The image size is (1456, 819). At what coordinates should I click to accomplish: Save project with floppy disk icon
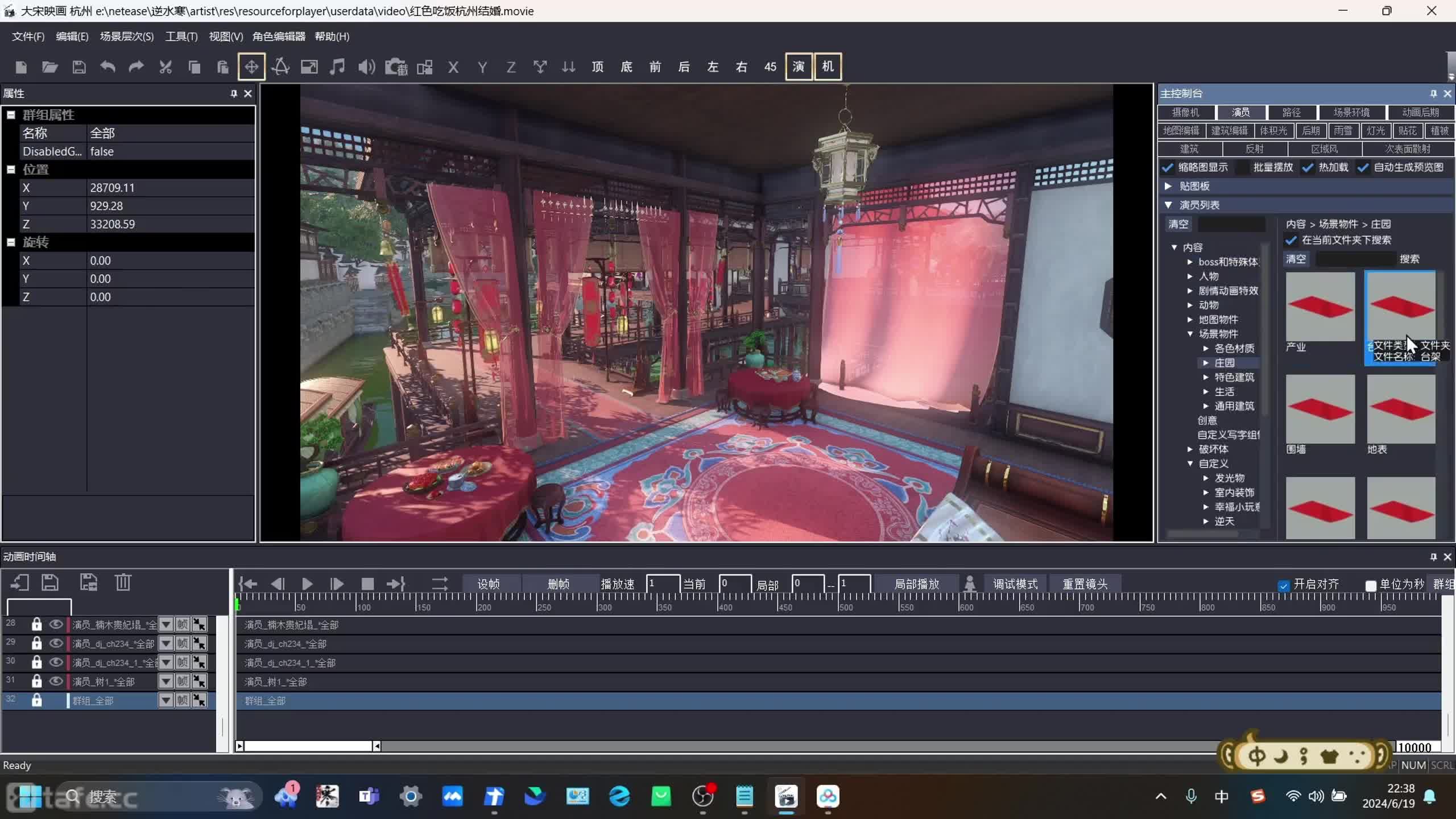(79, 67)
